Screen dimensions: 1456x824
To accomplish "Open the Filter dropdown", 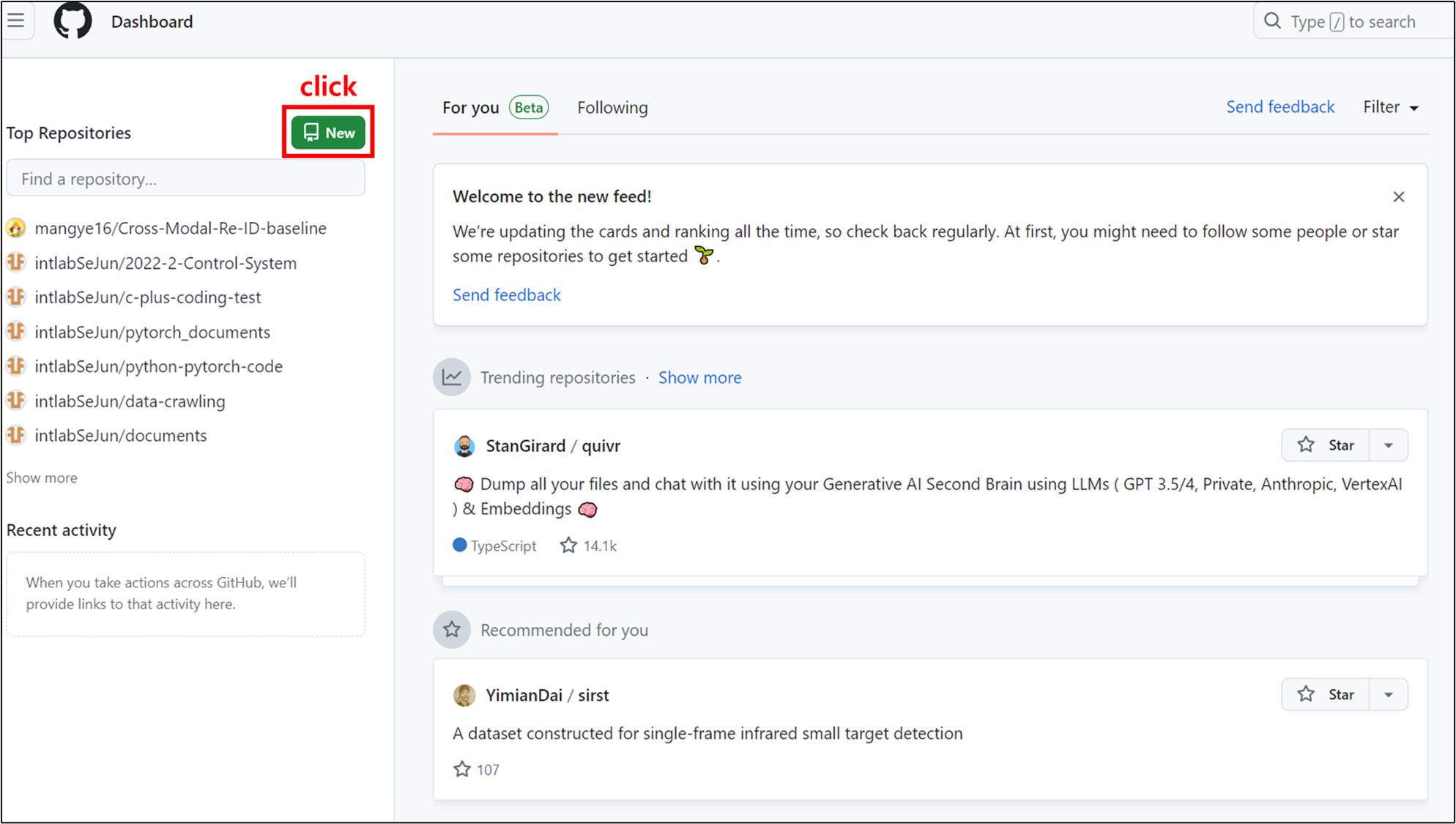I will (1390, 108).
